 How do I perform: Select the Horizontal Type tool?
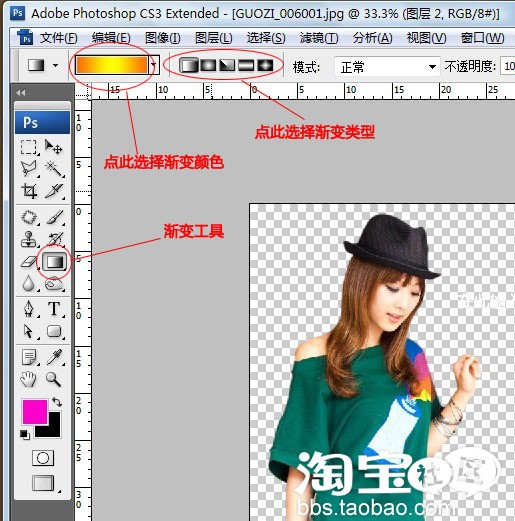(54, 309)
